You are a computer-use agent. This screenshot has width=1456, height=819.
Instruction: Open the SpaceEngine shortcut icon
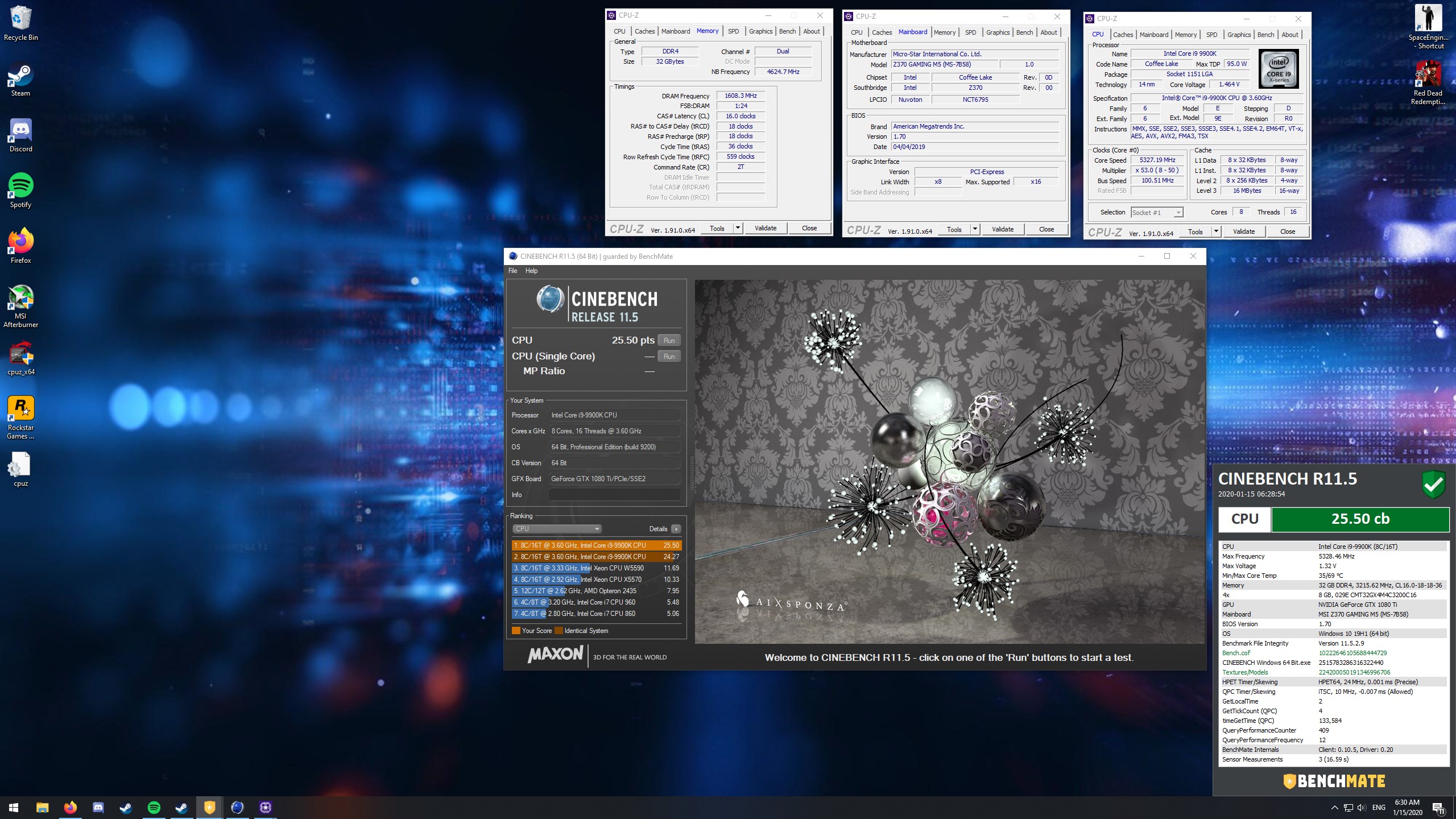click(1429, 26)
